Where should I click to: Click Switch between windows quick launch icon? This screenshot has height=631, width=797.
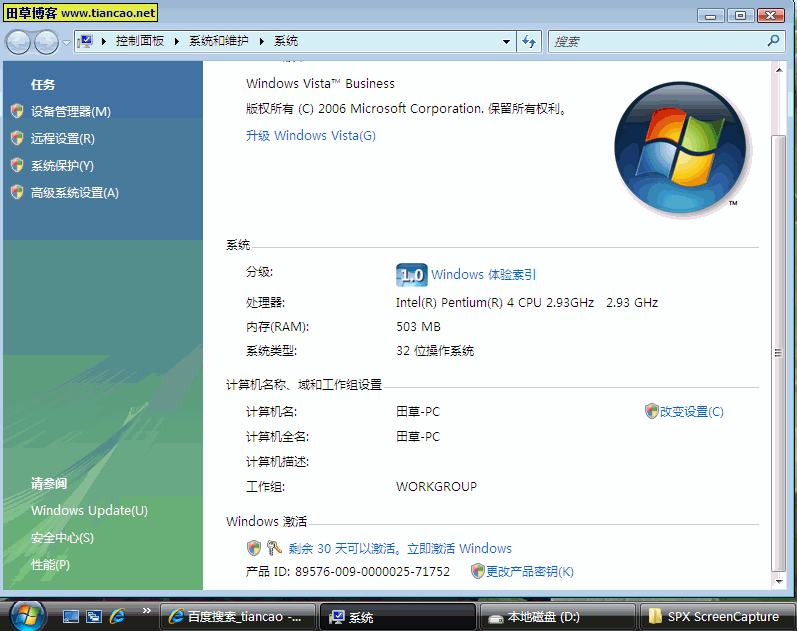coord(94,617)
